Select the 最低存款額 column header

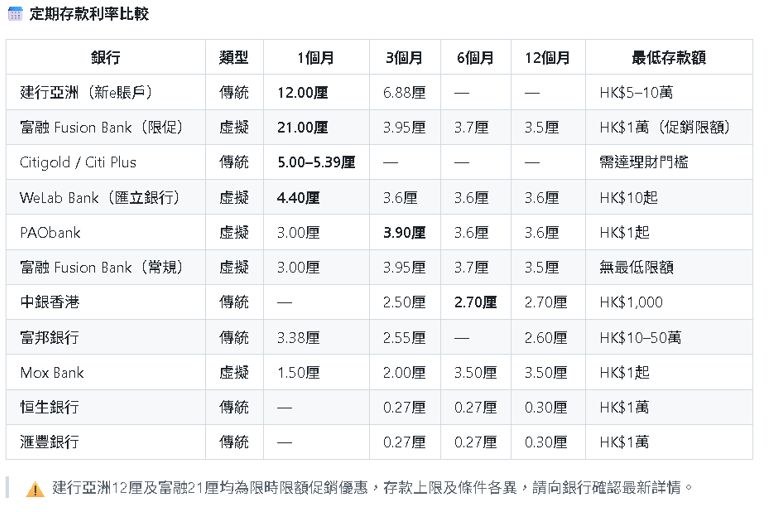(x=669, y=58)
